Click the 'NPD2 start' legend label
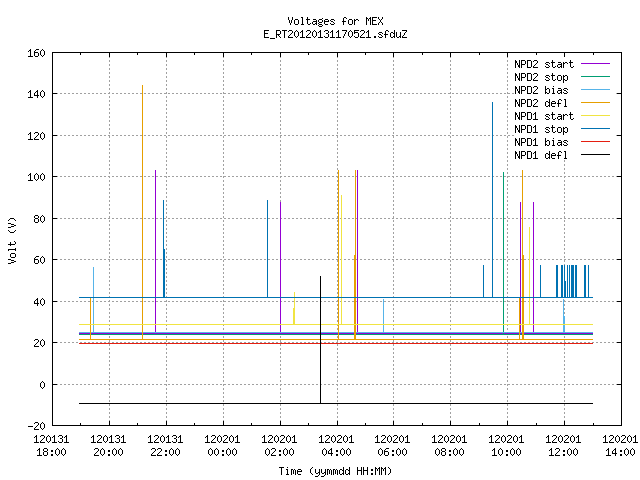 coord(544,64)
